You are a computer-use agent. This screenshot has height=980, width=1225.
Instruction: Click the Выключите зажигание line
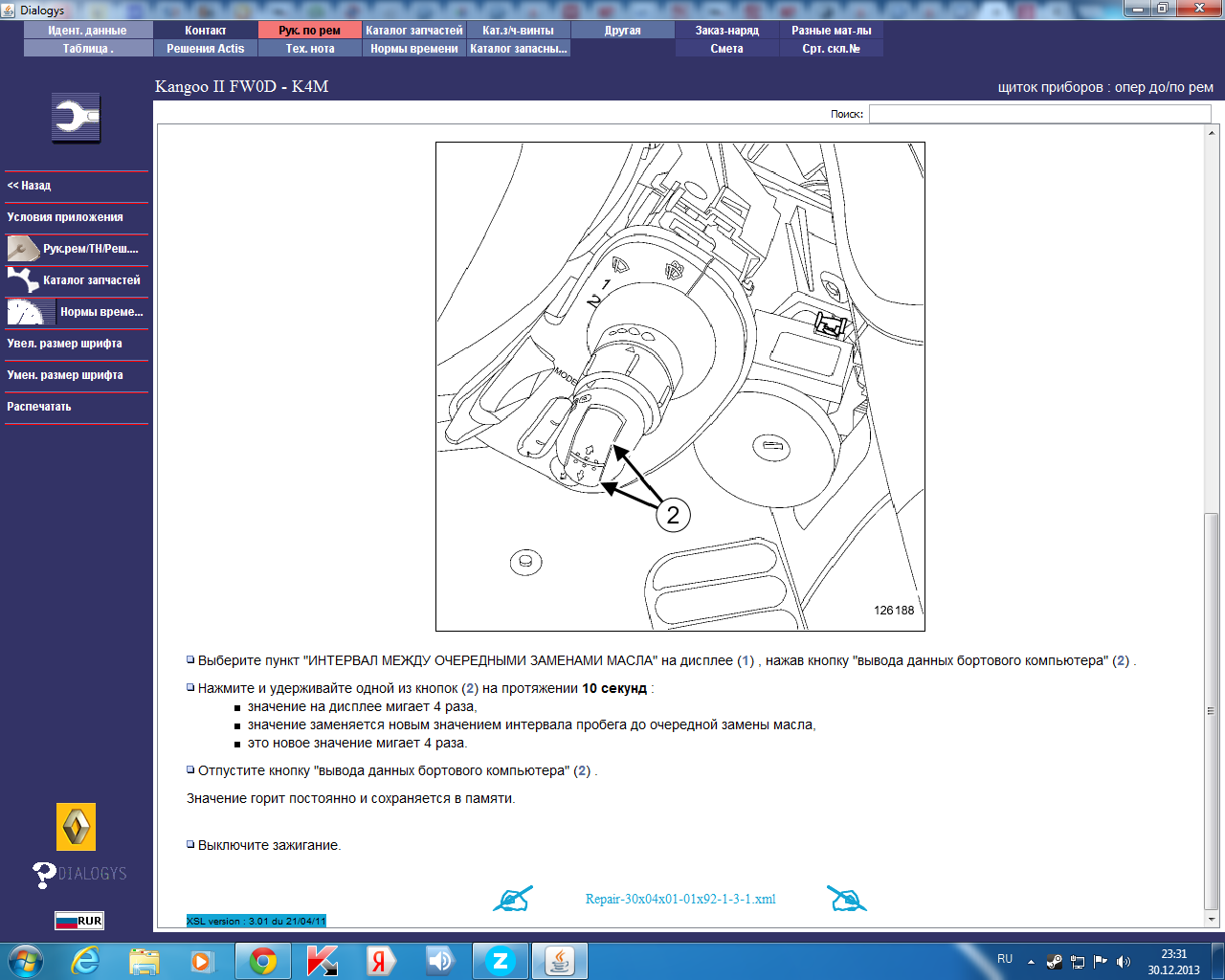click(x=269, y=845)
